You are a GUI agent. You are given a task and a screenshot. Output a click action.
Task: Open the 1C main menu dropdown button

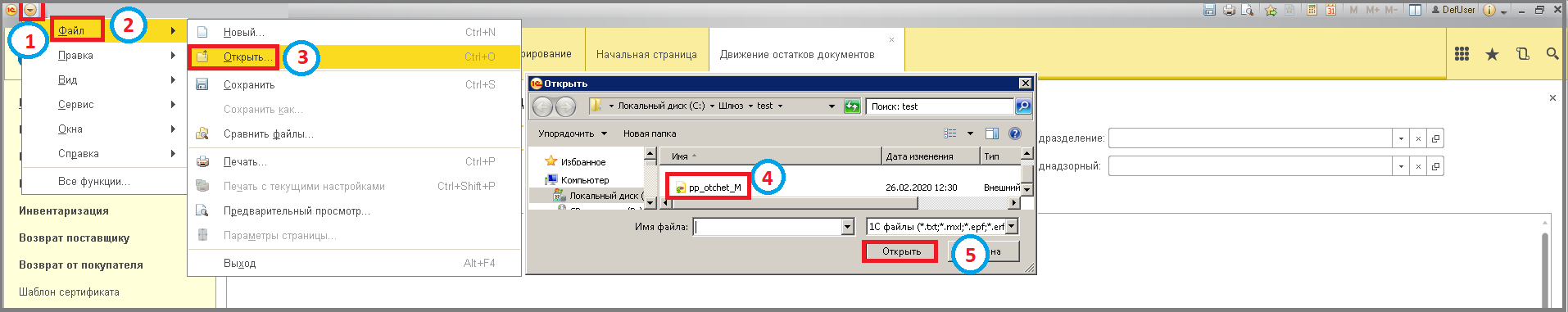click(29, 10)
